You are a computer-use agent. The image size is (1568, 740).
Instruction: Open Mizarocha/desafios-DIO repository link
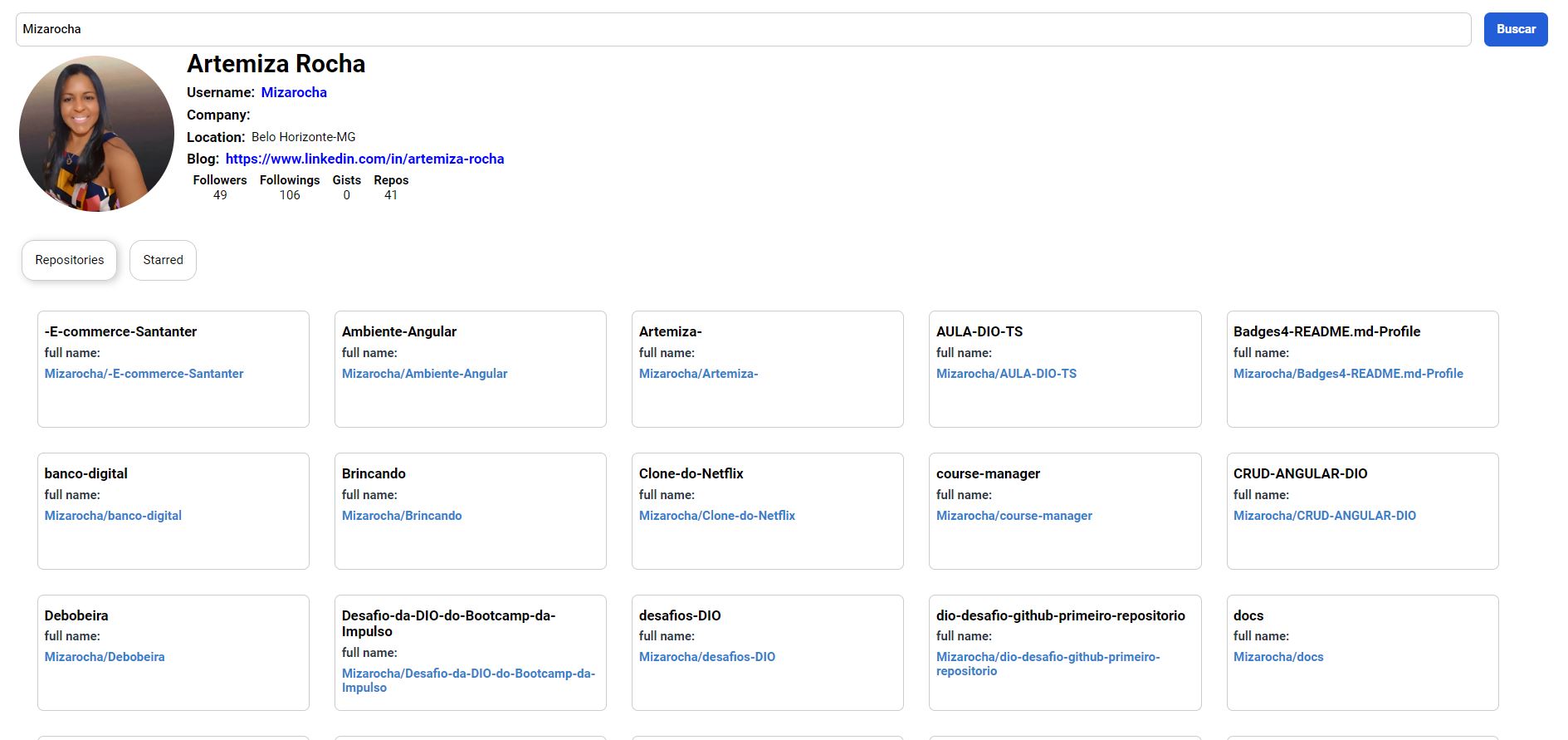point(706,657)
